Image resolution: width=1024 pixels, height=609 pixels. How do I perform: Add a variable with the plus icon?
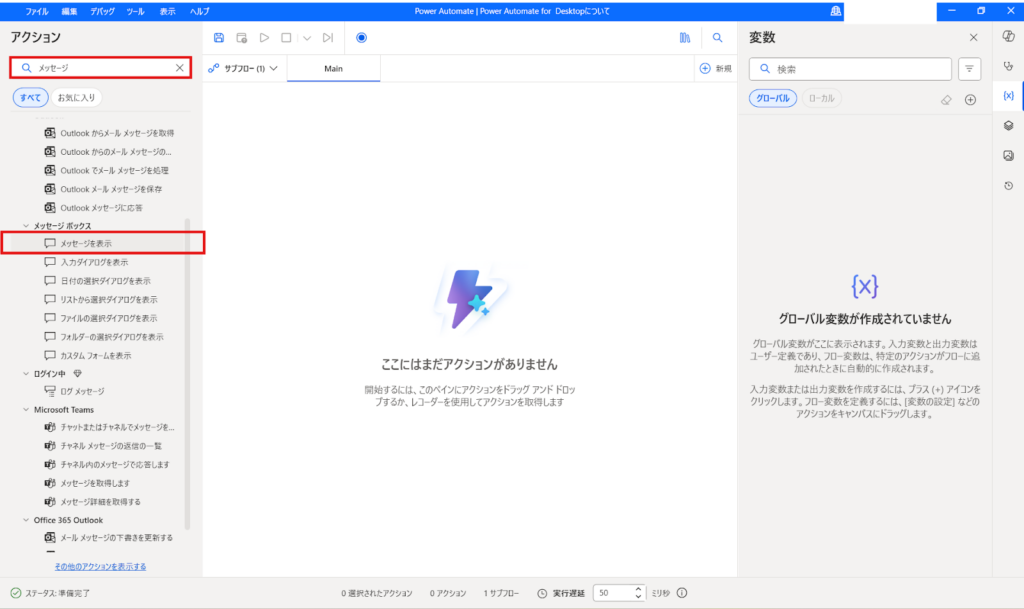(970, 99)
